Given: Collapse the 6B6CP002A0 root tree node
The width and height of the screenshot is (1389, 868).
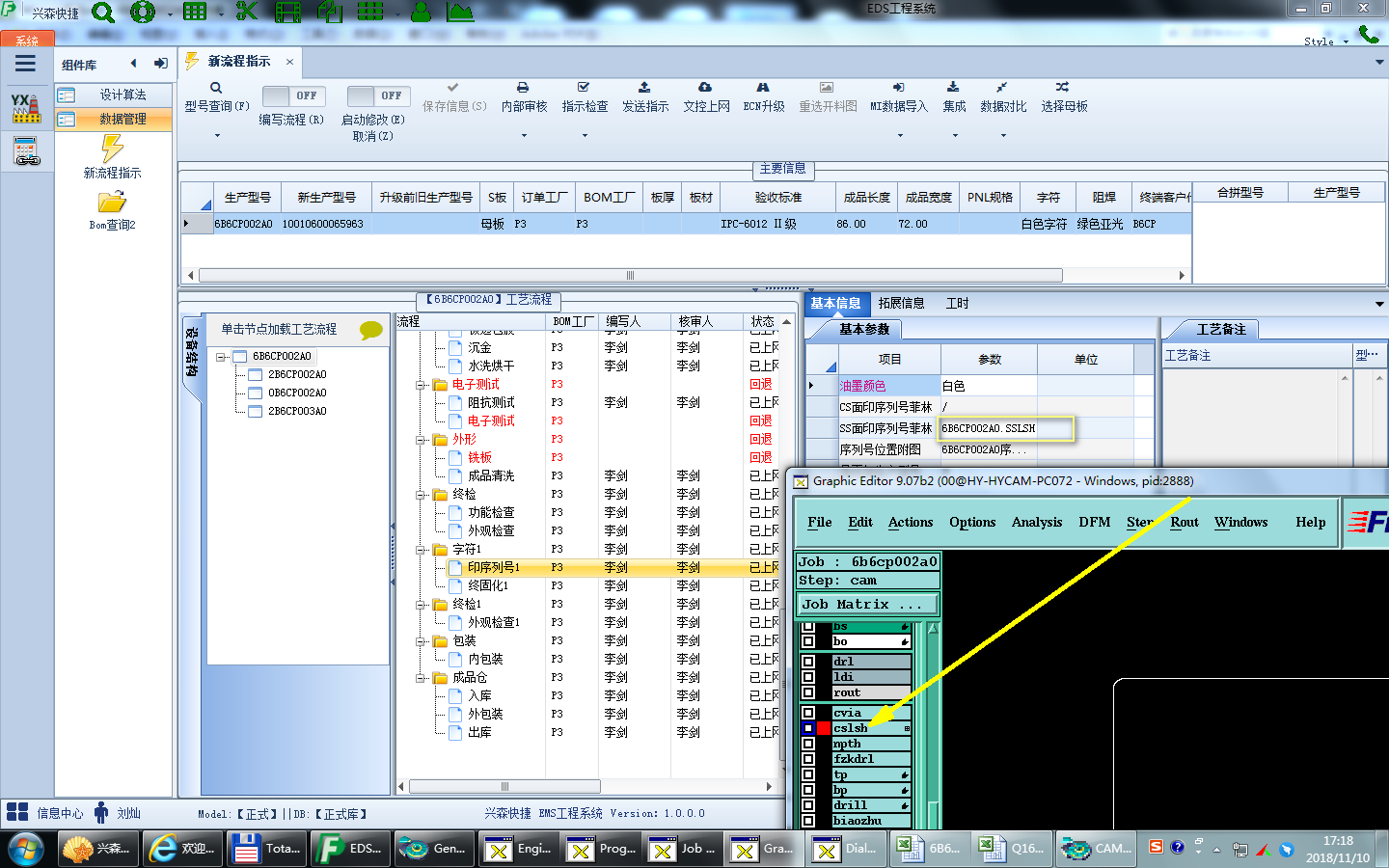Looking at the screenshot, I should point(221,357).
